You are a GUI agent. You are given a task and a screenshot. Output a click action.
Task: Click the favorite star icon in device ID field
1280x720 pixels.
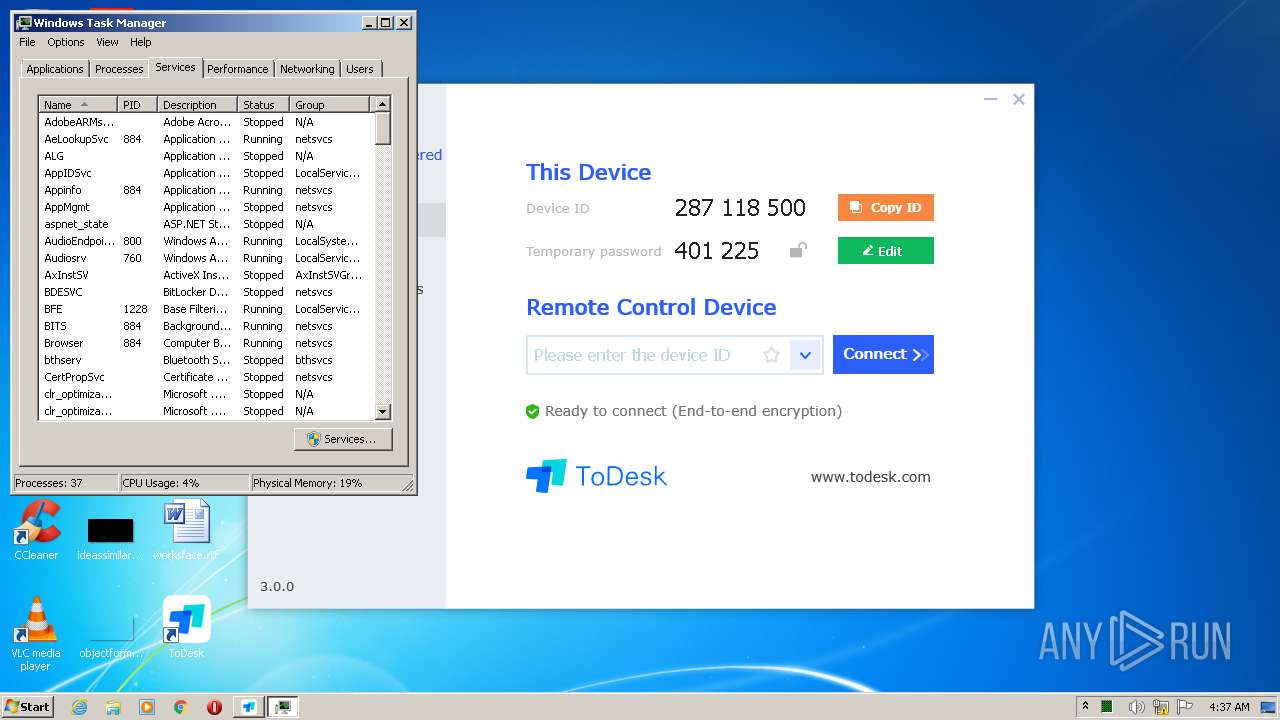click(x=771, y=355)
